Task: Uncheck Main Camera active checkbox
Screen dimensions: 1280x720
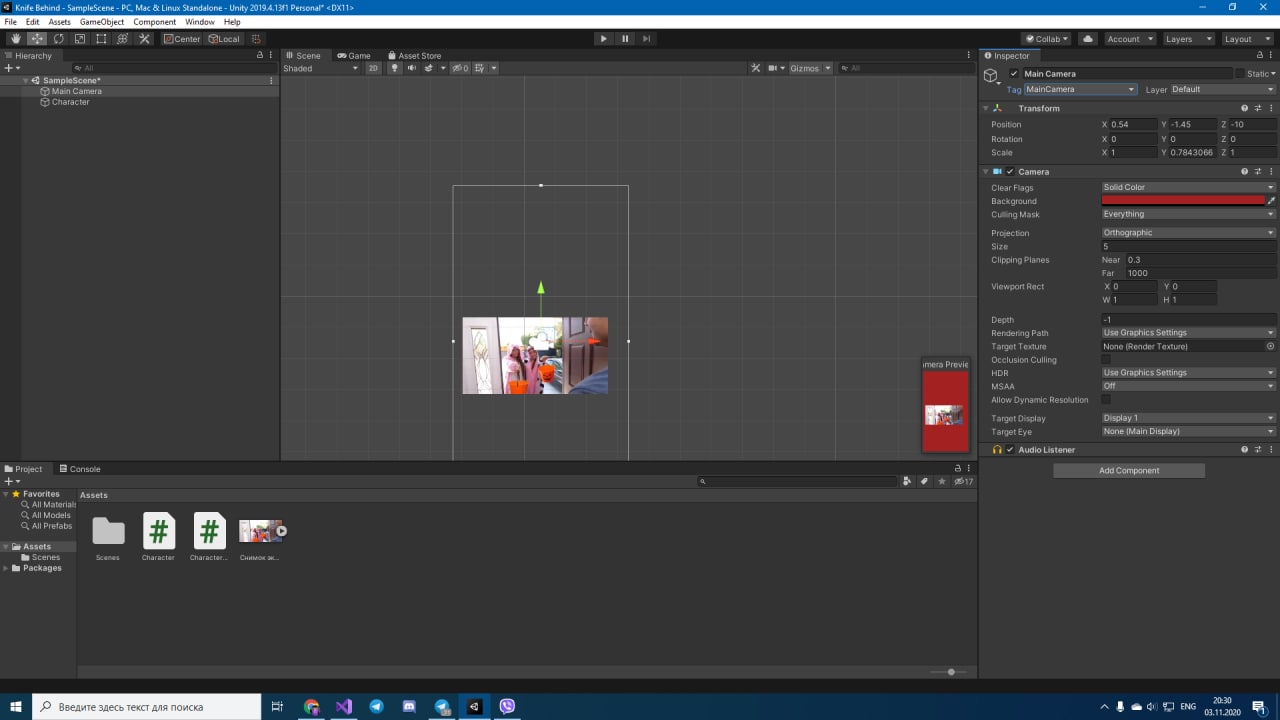Action: point(1014,74)
